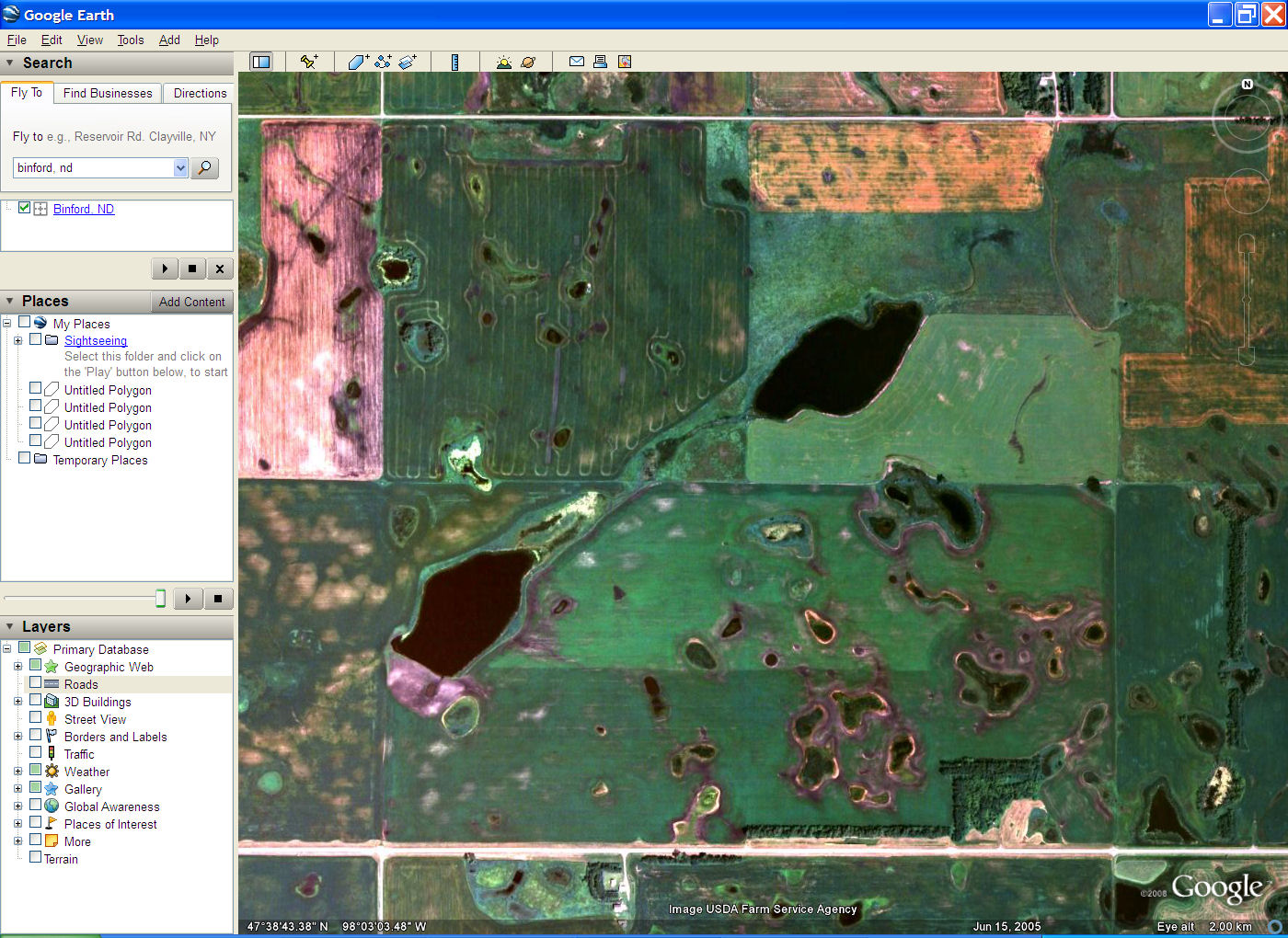Stop the search results tour playback

click(x=192, y=269)
